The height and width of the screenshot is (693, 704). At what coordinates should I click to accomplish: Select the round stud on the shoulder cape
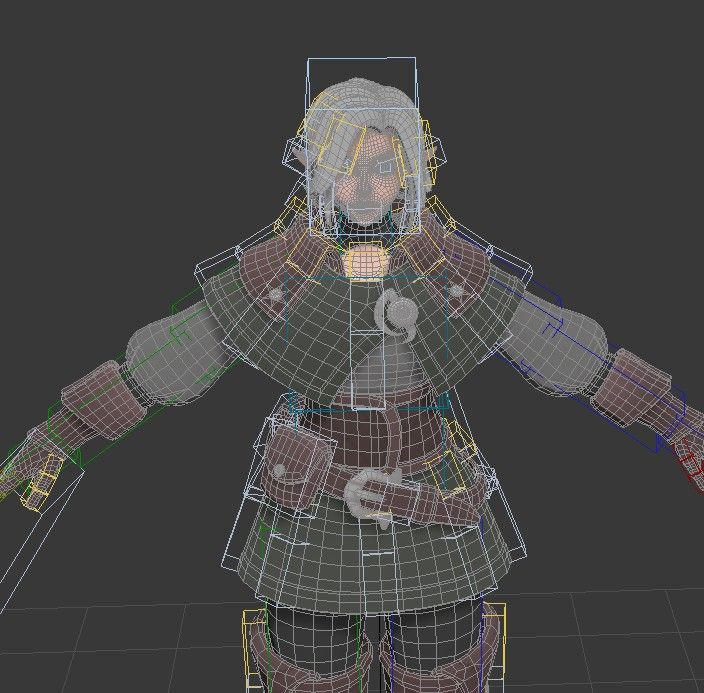point(276,294)
